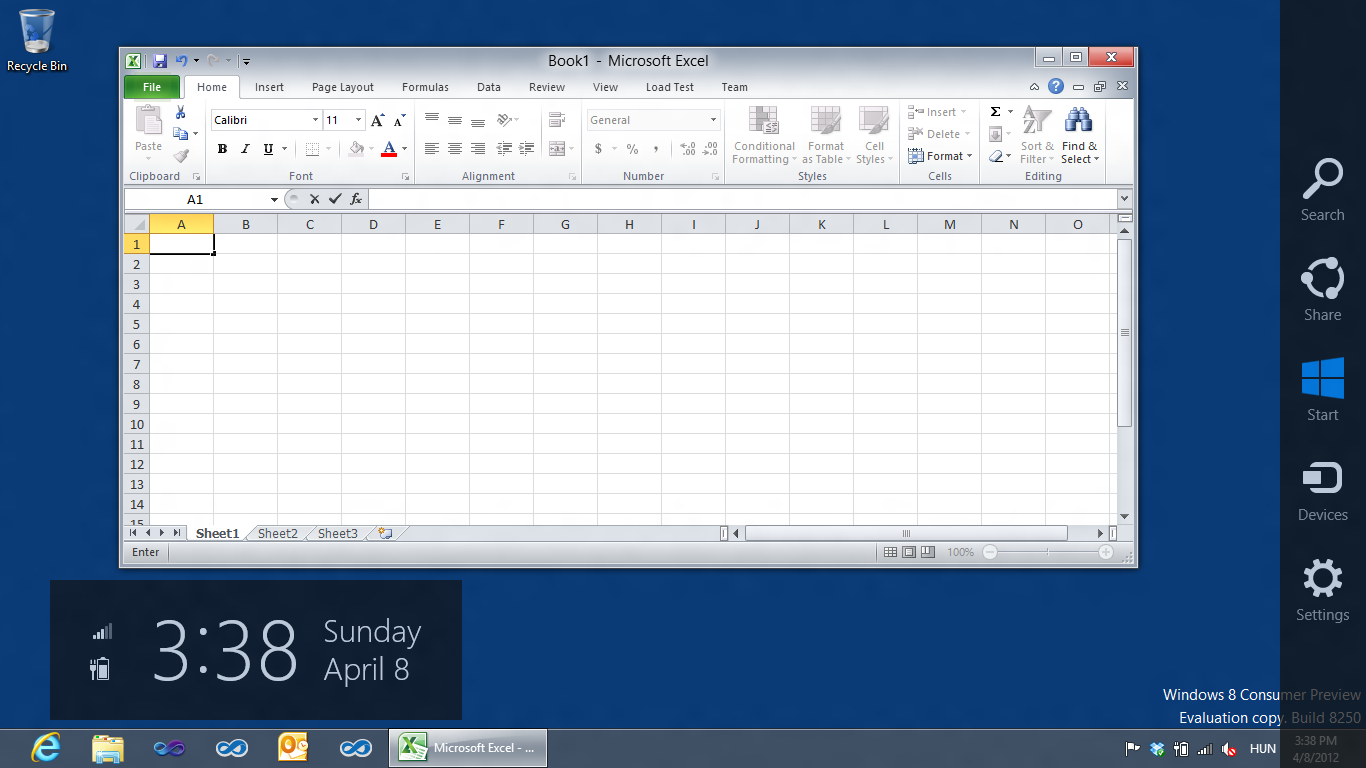Open the Calibri font name dropdown

[315, 120]
